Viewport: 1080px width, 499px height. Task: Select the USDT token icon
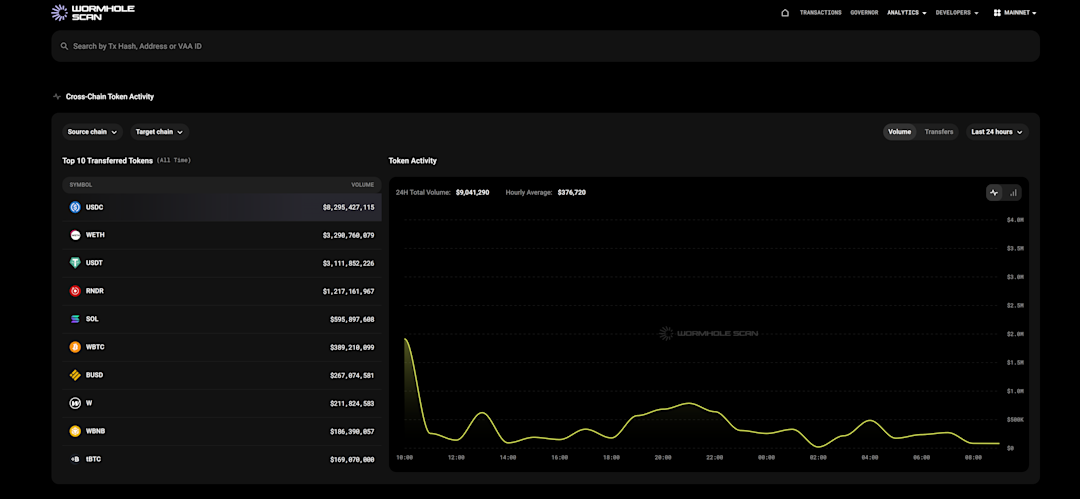click(75, 263)
